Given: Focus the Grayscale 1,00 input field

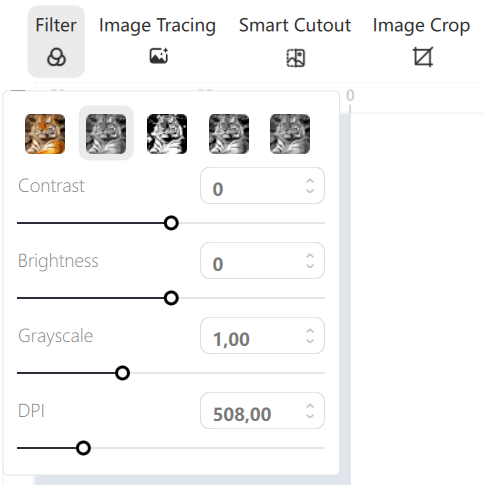Looking at the screenshot, I should click(262, 336).
